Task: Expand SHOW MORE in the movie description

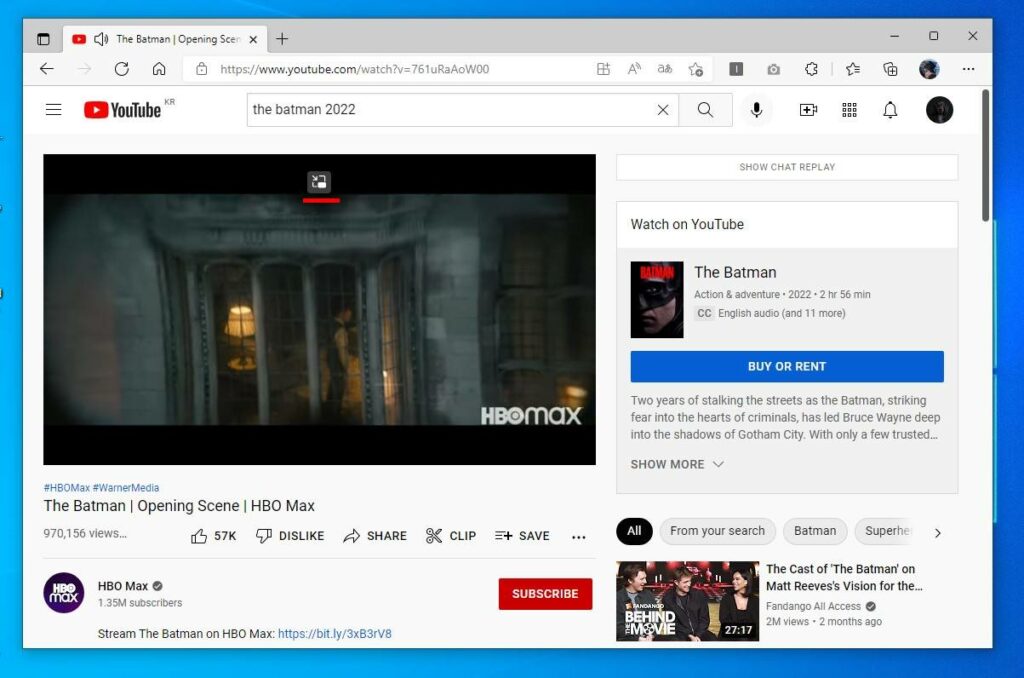Action: click(x=677, y=464)
